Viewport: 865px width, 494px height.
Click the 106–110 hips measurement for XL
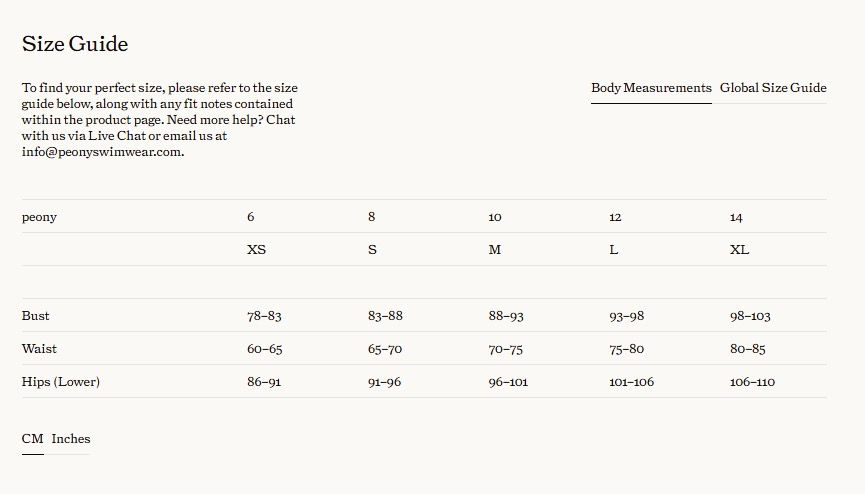[x=752, y=382]
